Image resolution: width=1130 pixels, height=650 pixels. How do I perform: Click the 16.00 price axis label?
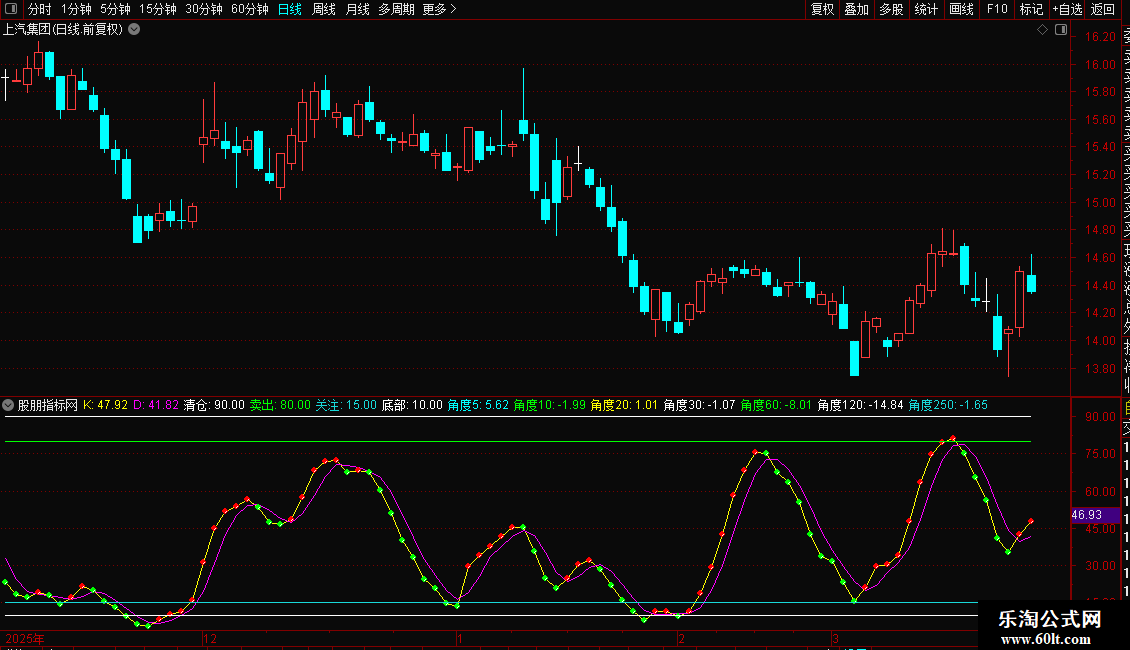tap(1100, 65)
